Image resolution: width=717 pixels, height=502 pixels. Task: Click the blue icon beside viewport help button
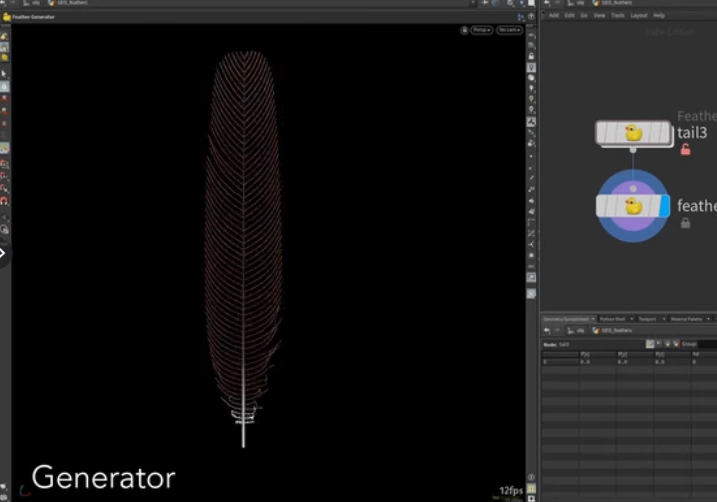520,17
